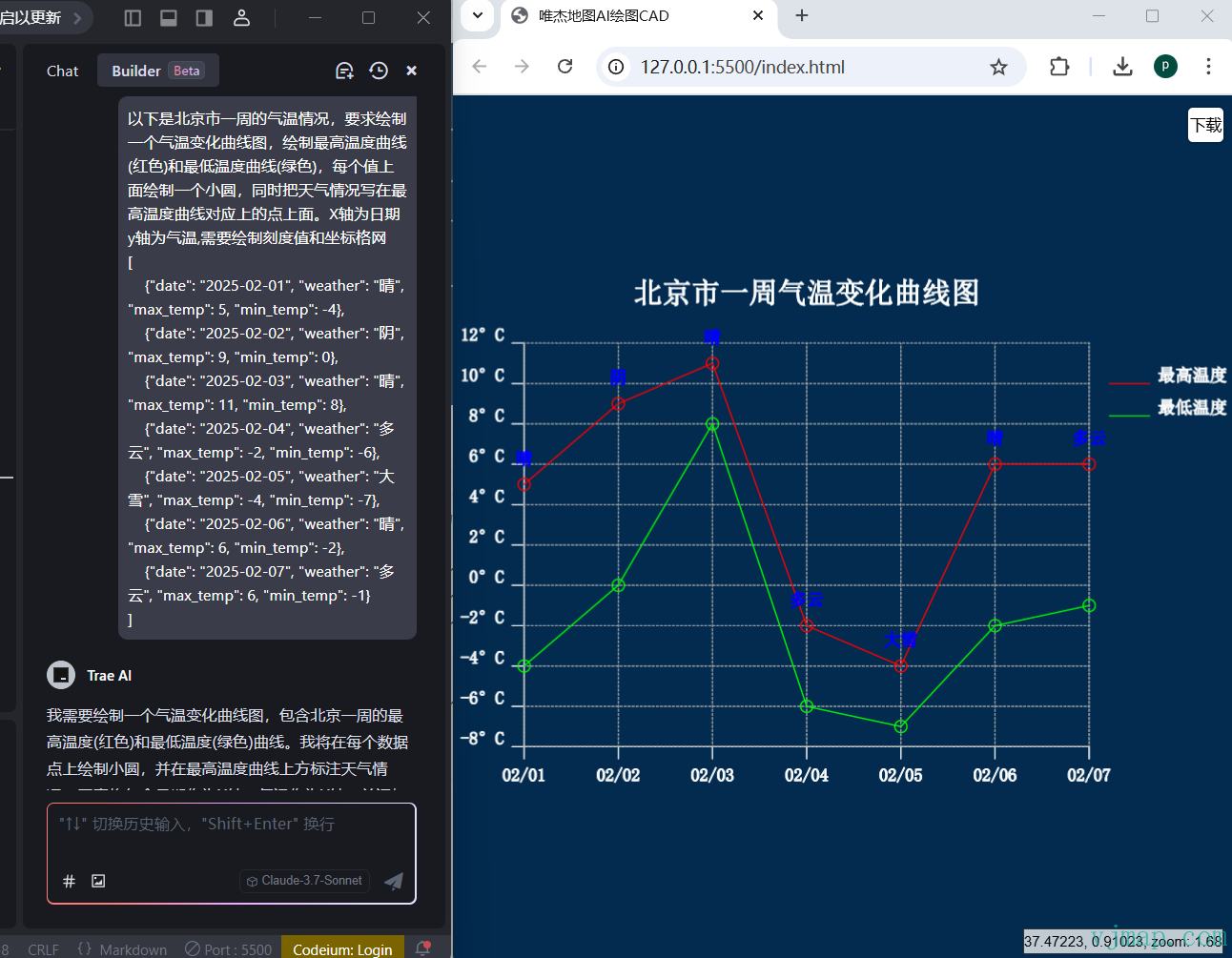Select the Builder Beta tab
The width and height of the screenshot is (1232, 958).
click(x=157, y=71)
